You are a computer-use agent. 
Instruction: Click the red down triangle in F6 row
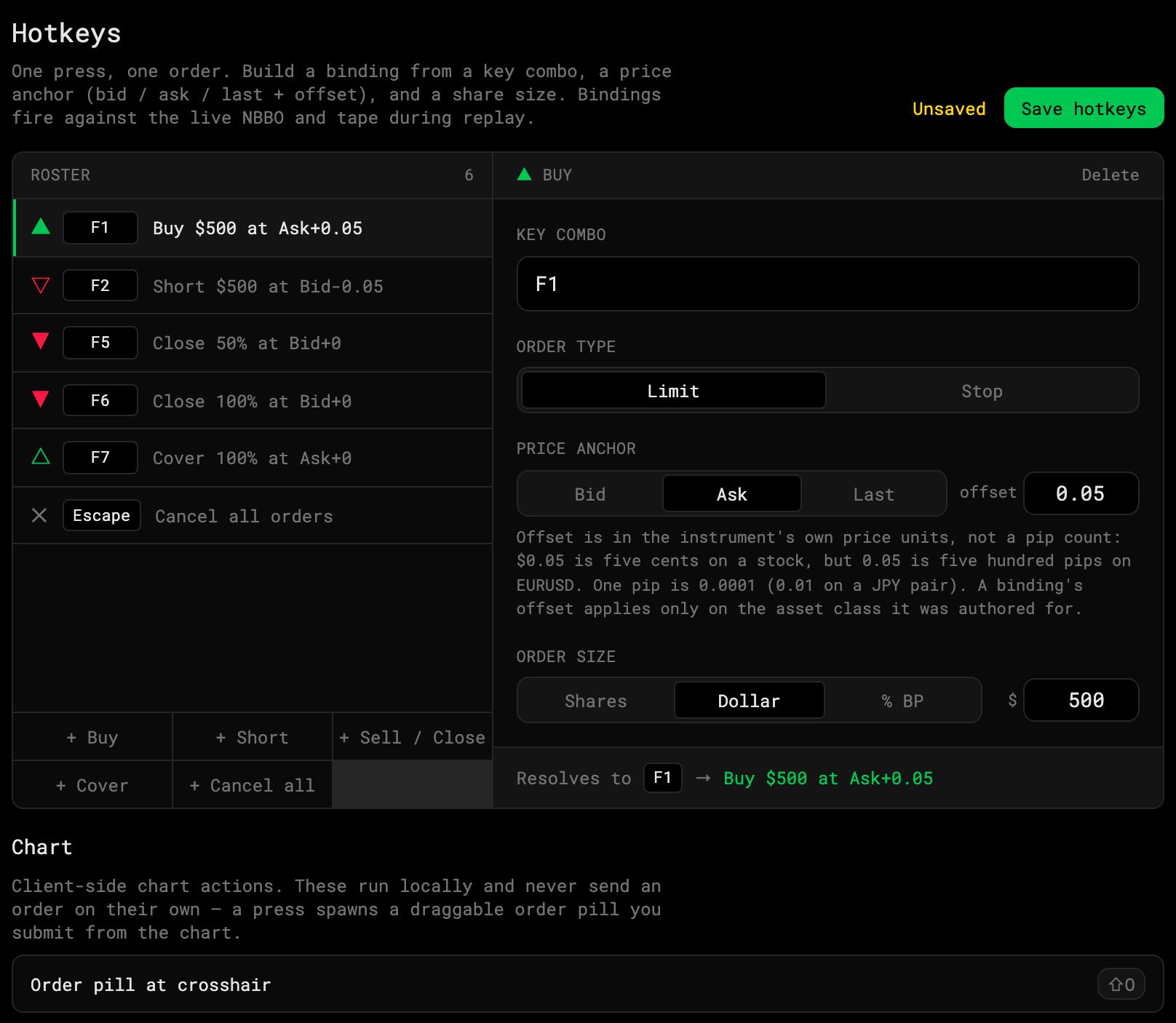(x=41, y=399)
